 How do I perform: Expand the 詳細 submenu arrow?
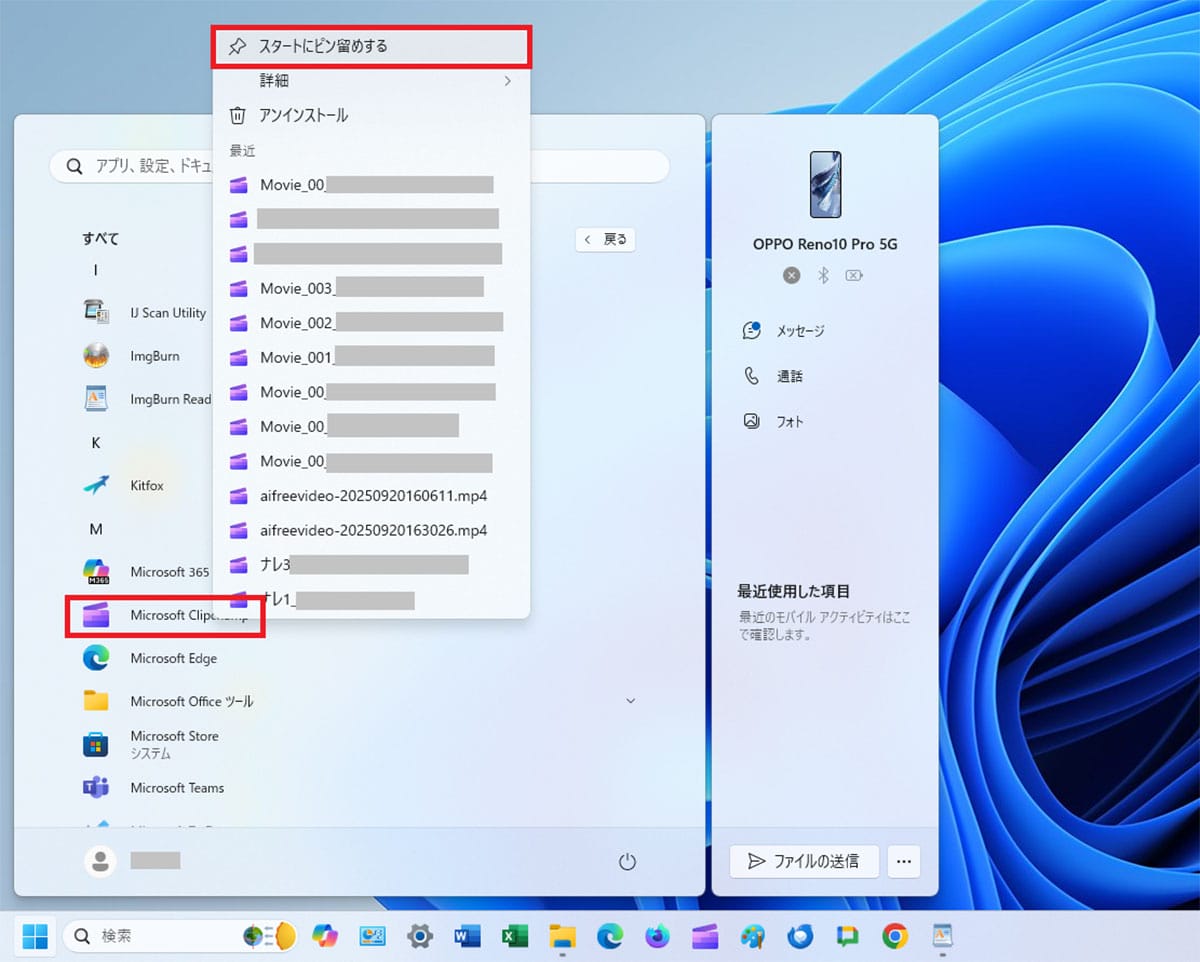(x=508, y=81)
